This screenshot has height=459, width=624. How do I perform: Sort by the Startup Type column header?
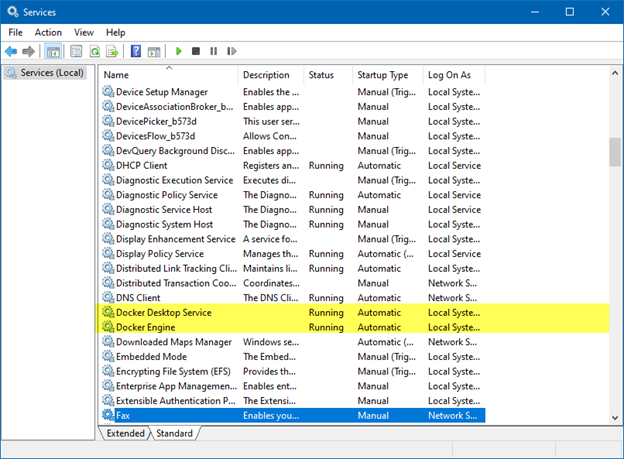(388, 75)
